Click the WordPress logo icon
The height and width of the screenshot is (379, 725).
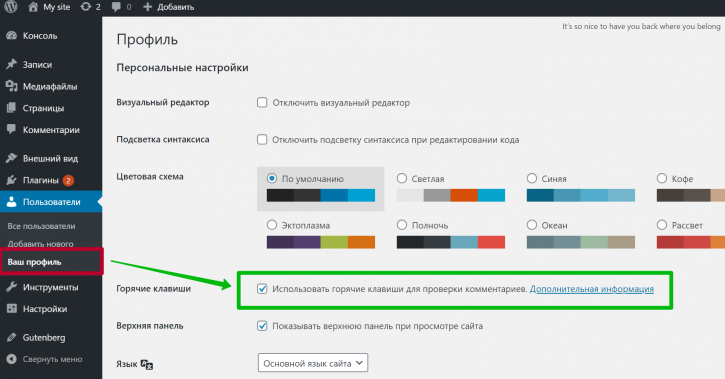click(x=10, y=6)
